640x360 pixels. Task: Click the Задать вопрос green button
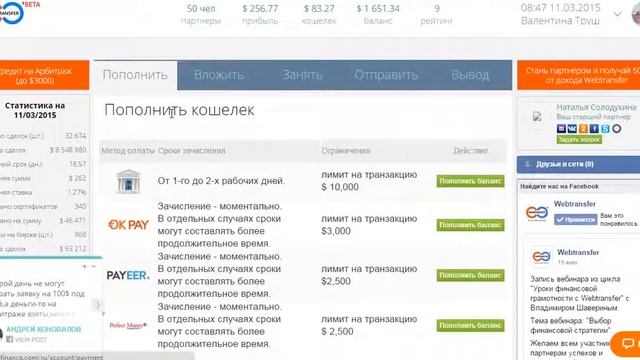pos(579,140)
